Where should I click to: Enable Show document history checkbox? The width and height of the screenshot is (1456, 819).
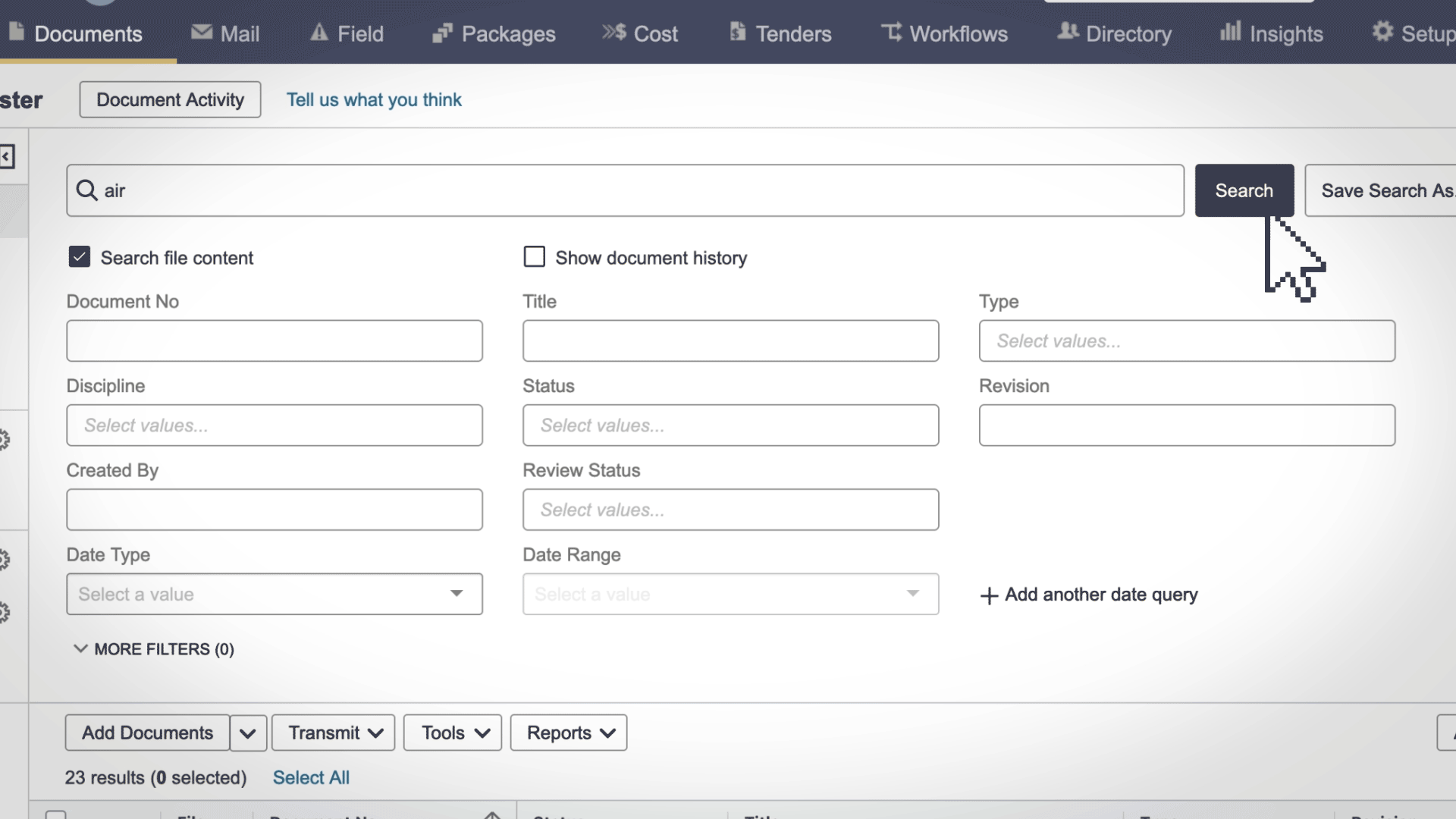(x=535, y=257)
